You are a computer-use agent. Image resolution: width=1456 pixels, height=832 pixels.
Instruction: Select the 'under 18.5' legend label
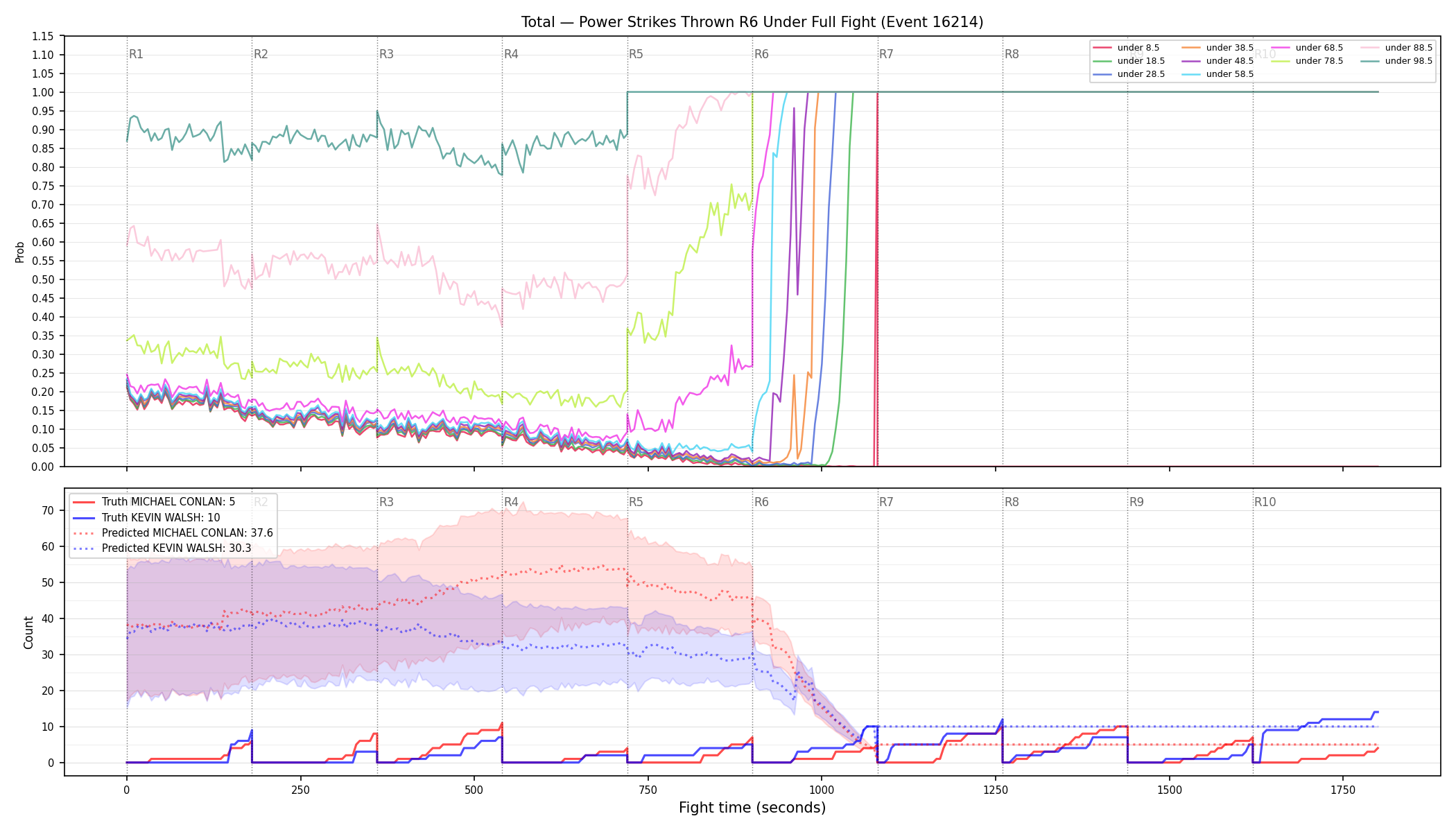(x=1141, y=61)
